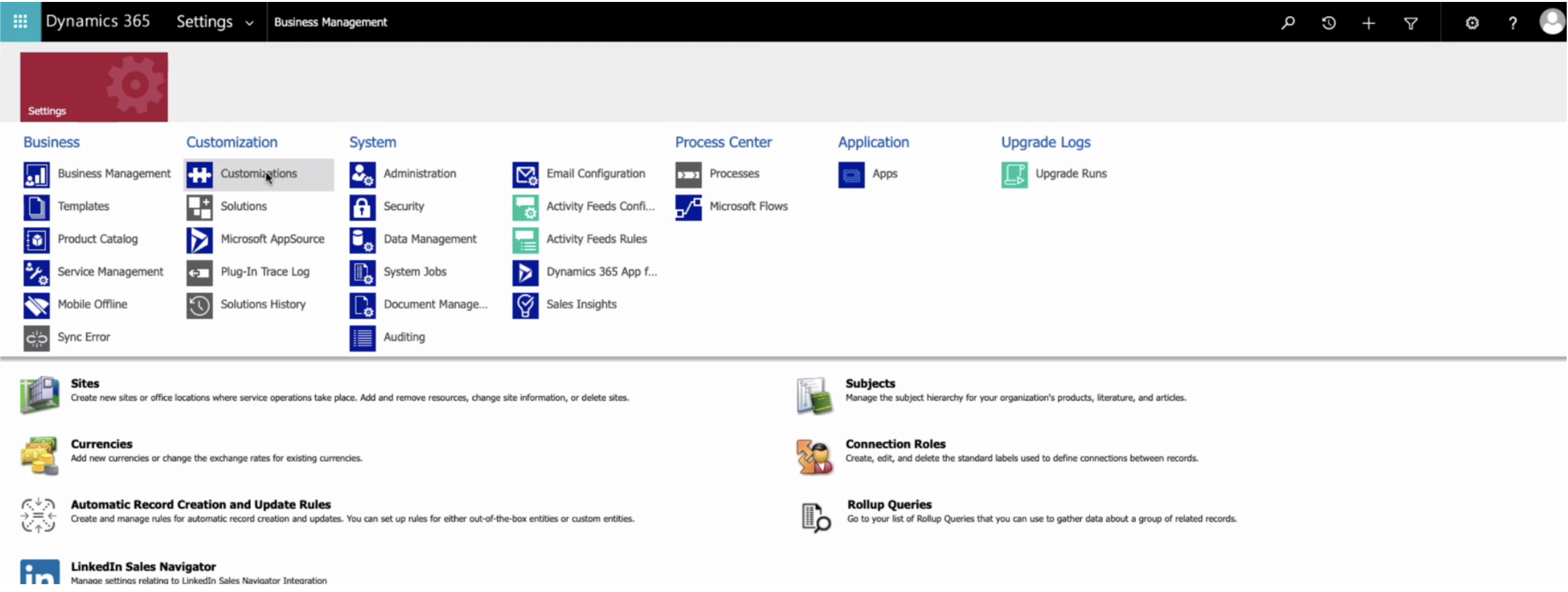The image size is (1568, 592).
Task: Open Security menu item
Action: [x=404, y=206]
